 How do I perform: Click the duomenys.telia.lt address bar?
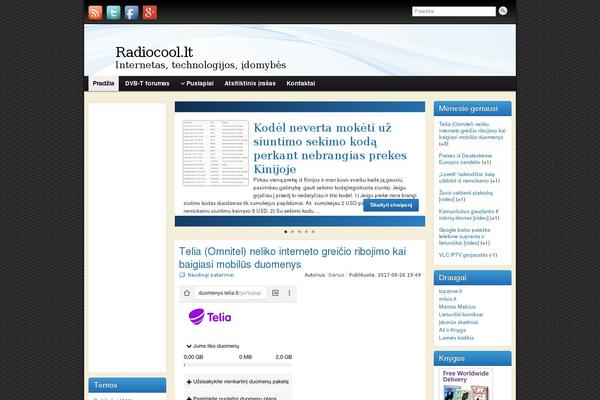(x=230, y=293)
